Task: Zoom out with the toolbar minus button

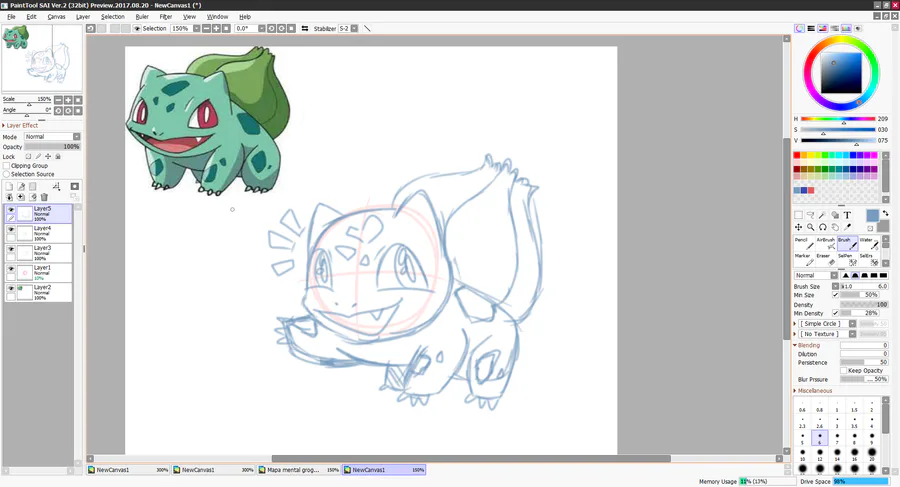Action: (207, 28)
